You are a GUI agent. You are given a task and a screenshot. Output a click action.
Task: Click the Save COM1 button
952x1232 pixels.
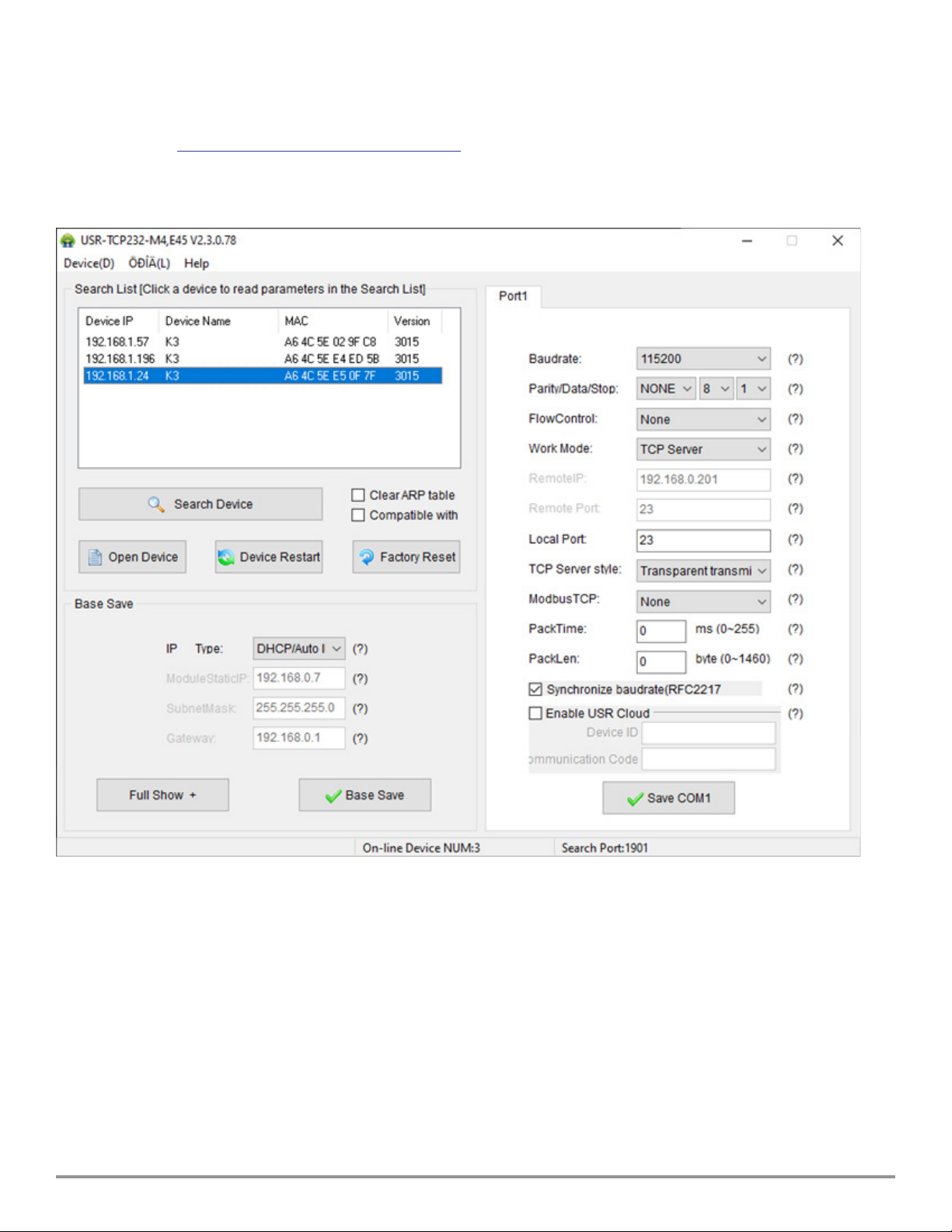pyautogui.click(x=669, y=798)
